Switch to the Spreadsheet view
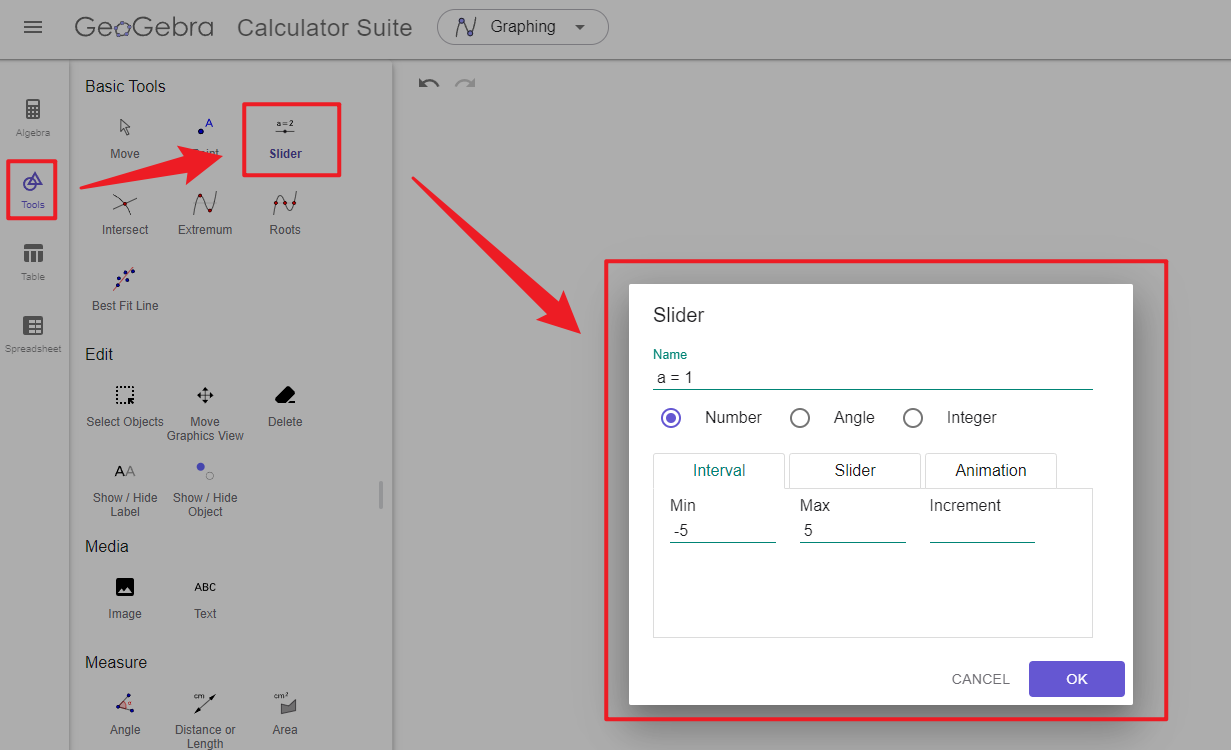 [32, 332]
